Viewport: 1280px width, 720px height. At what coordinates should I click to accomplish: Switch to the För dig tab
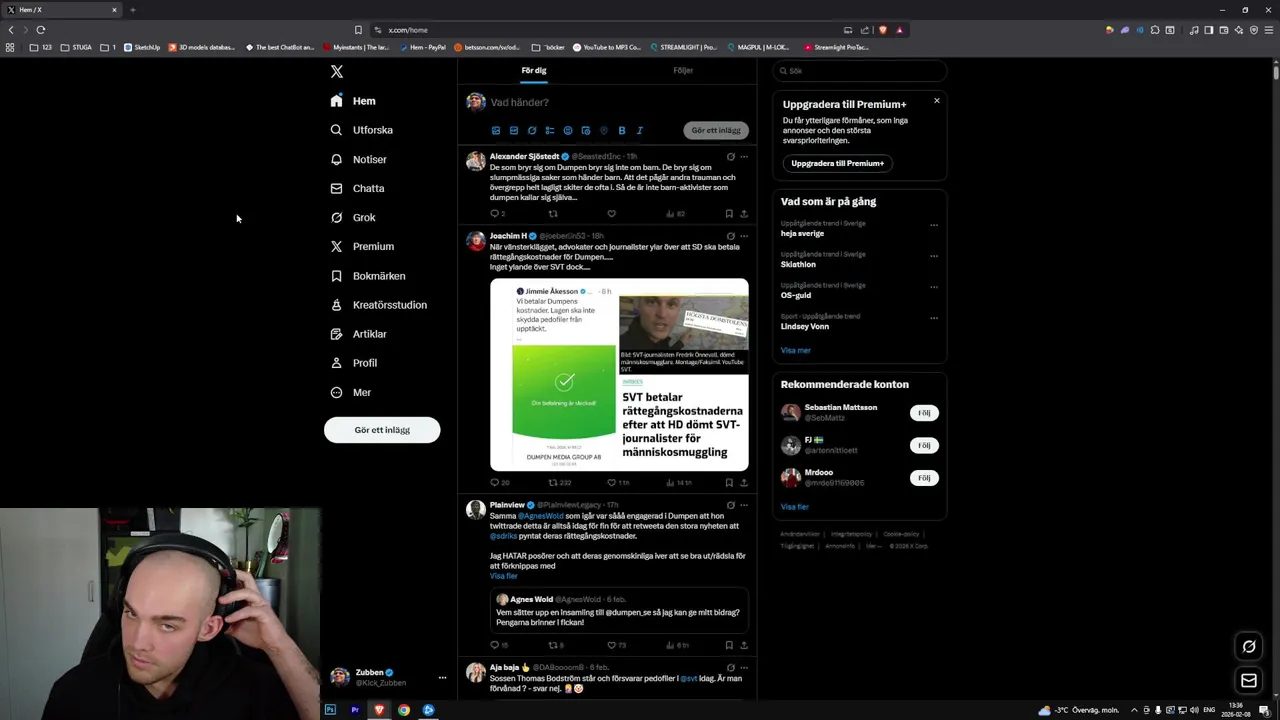tap(533, 71)
